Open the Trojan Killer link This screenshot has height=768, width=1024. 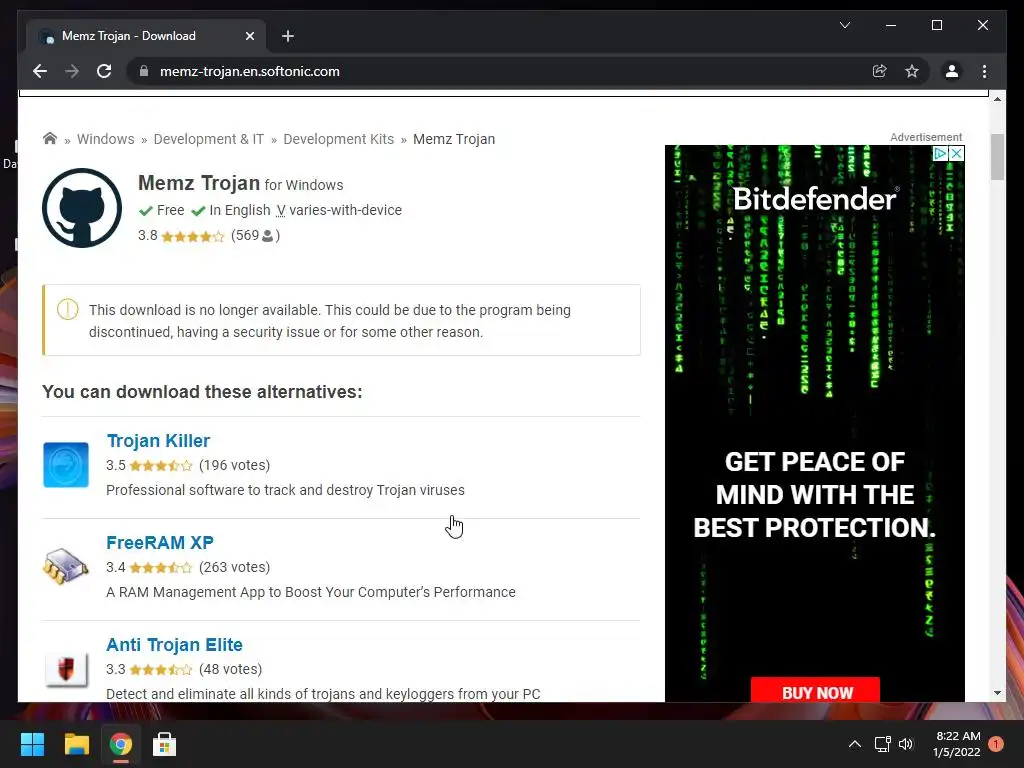(158, 441)
